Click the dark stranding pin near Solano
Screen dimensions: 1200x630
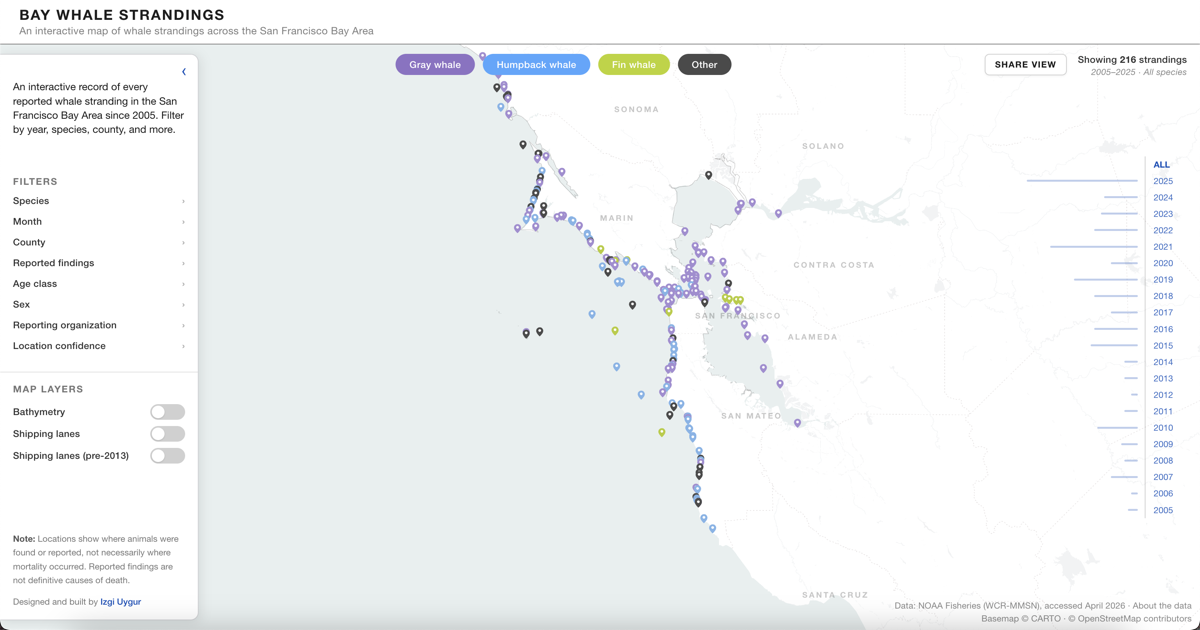tap(708, 175)
